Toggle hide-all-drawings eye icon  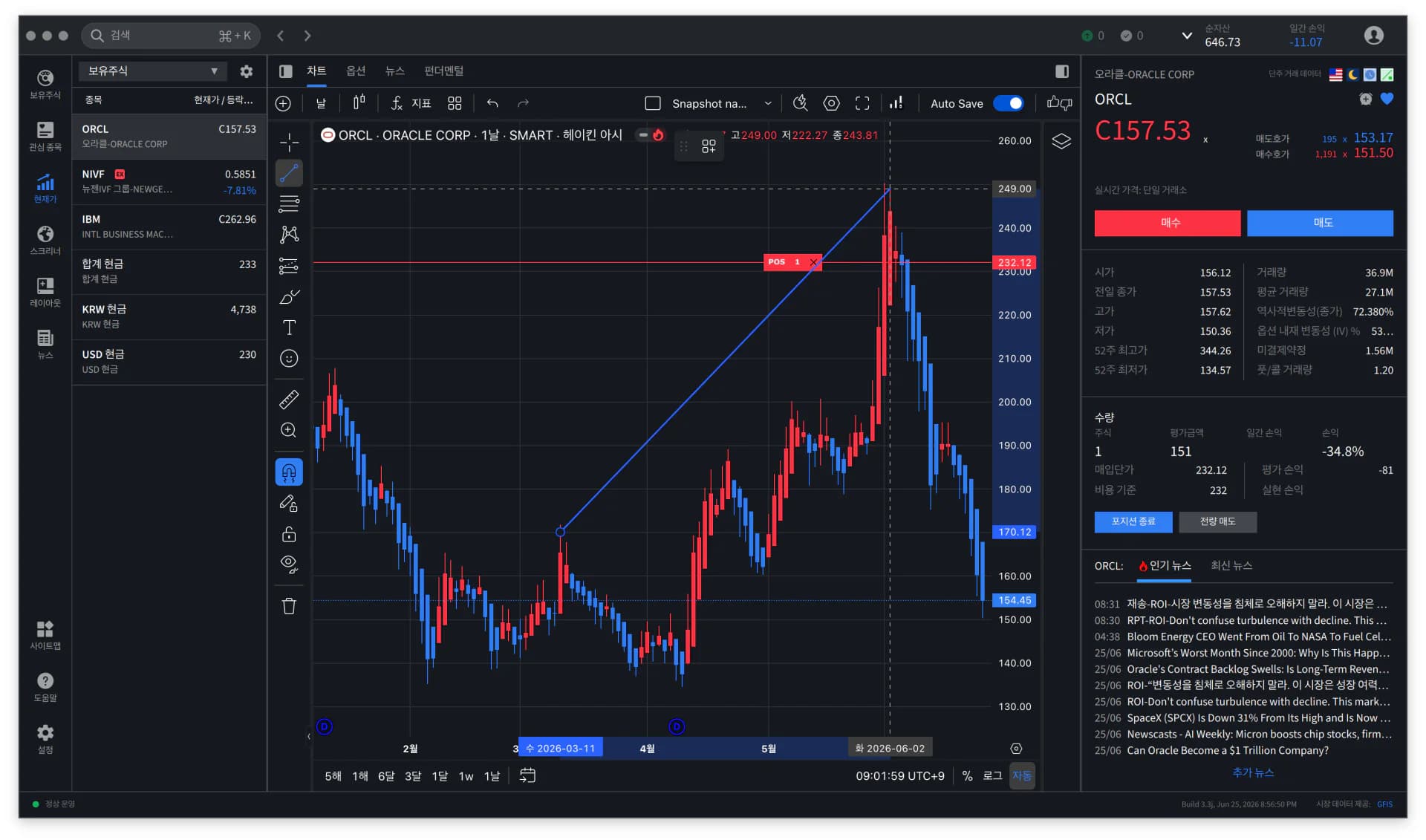(289, 565)
